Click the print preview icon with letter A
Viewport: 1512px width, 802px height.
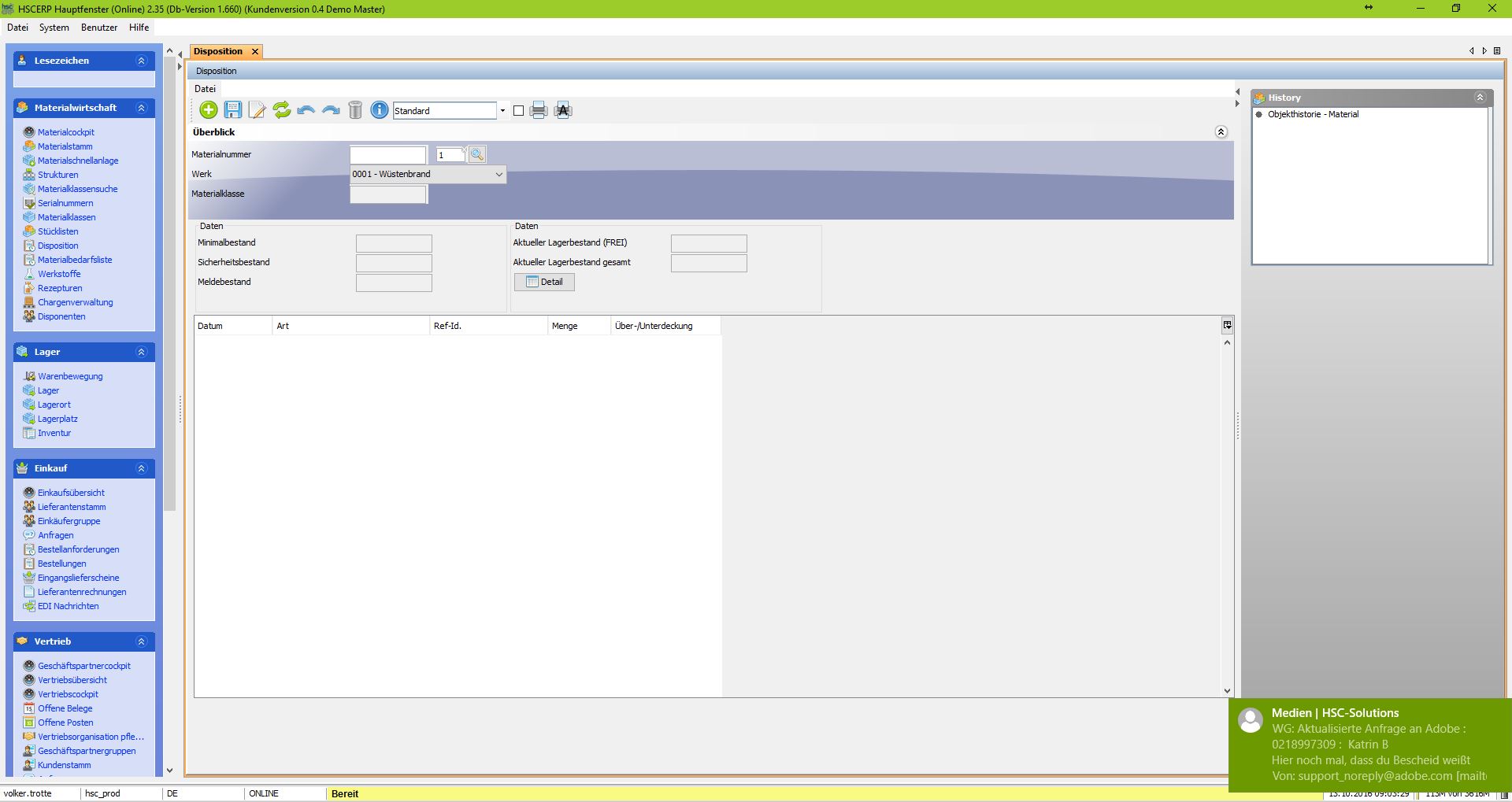pos(563,110)
